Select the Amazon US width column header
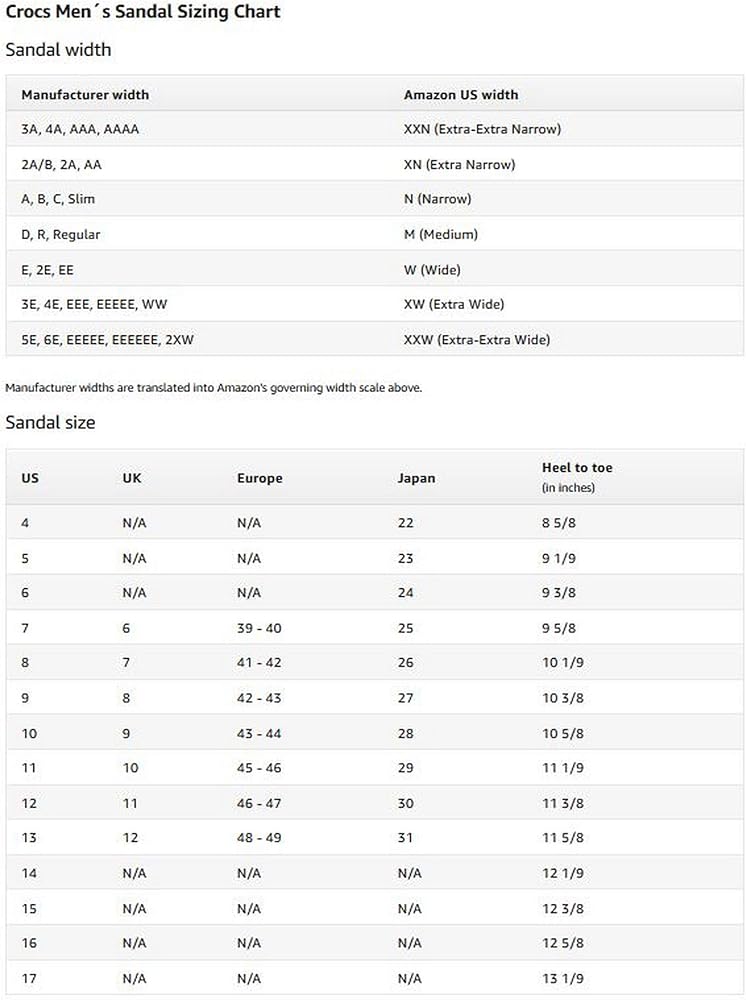The width and height of the screenshot is (746, 1000). (x=461, y=95)
